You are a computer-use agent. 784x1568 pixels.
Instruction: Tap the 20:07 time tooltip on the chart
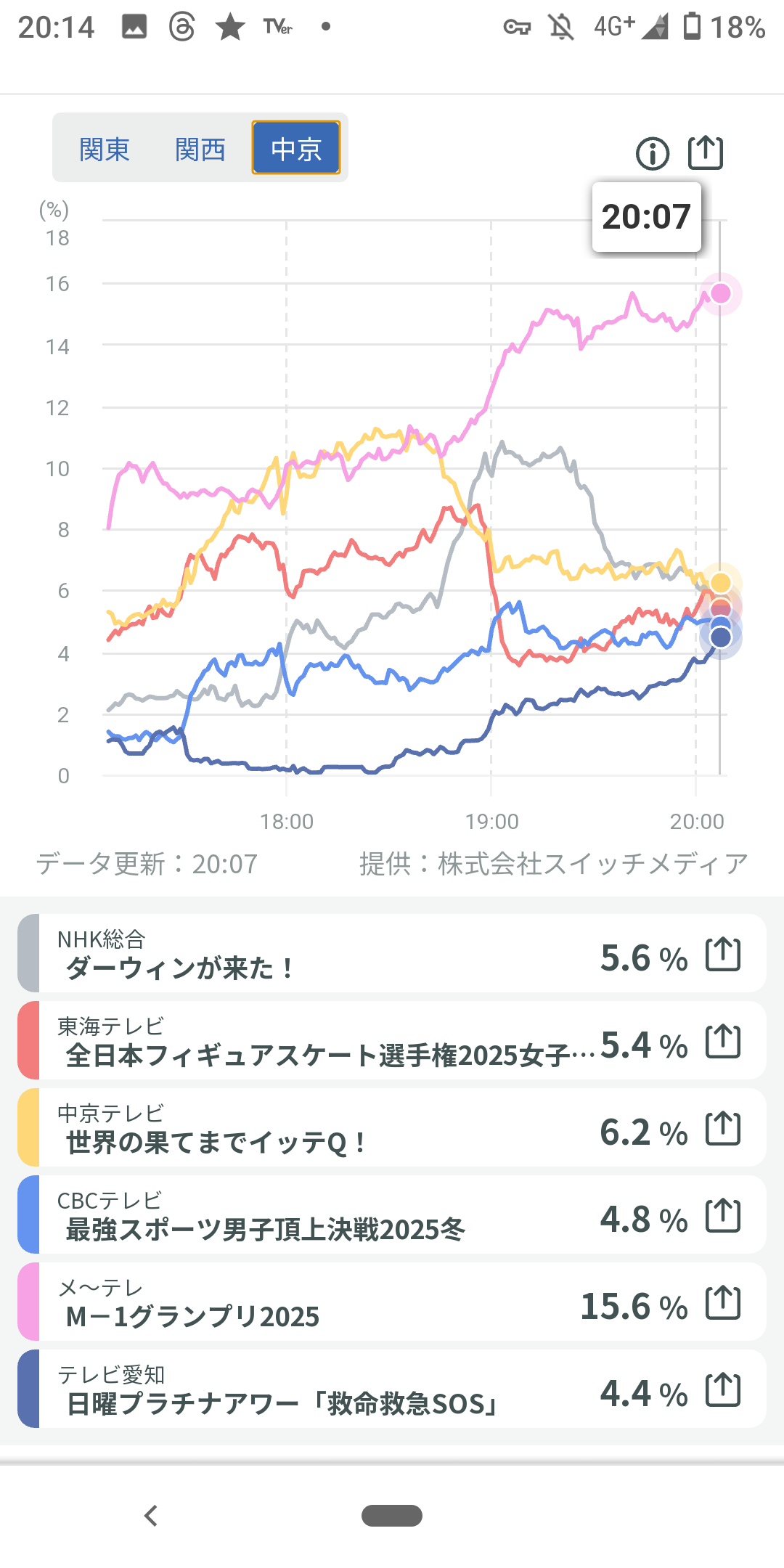pyautogui.click(x=646, y=217)
